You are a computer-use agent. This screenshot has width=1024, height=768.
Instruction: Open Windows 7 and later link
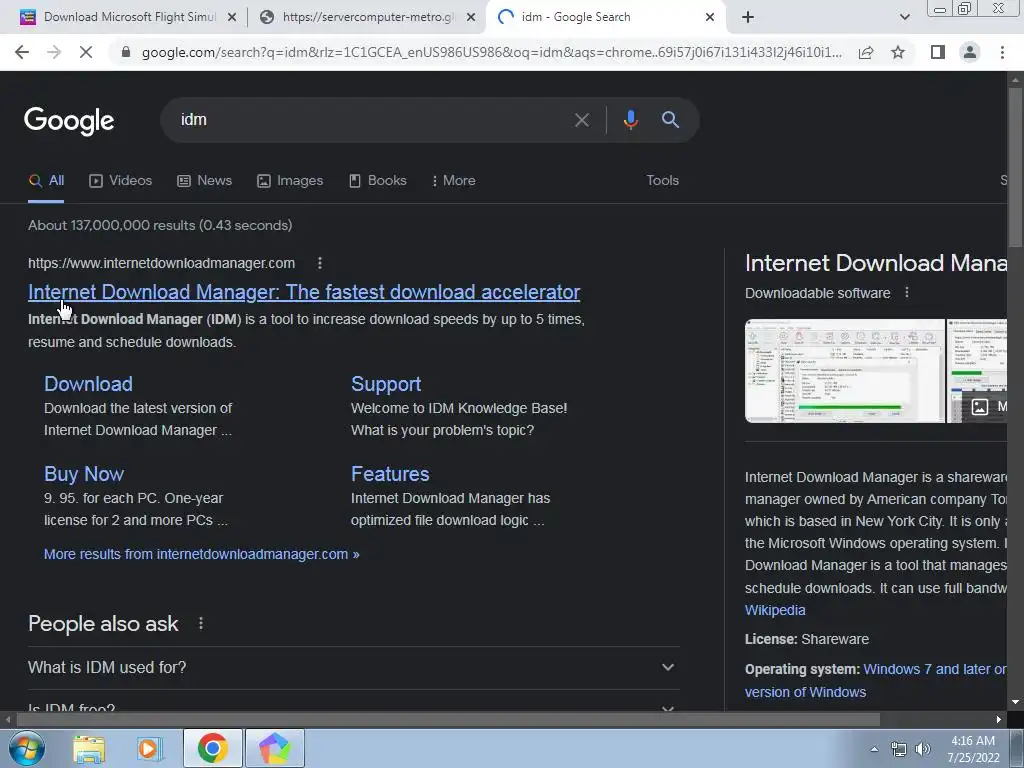(x=935, y=669)
